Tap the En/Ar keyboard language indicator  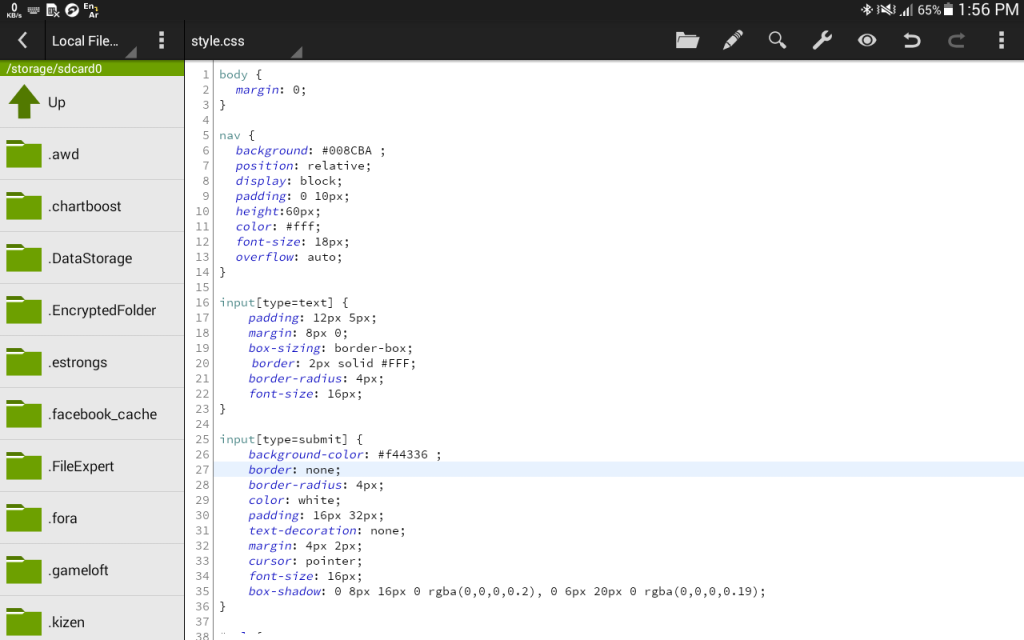tap(91, 10)
